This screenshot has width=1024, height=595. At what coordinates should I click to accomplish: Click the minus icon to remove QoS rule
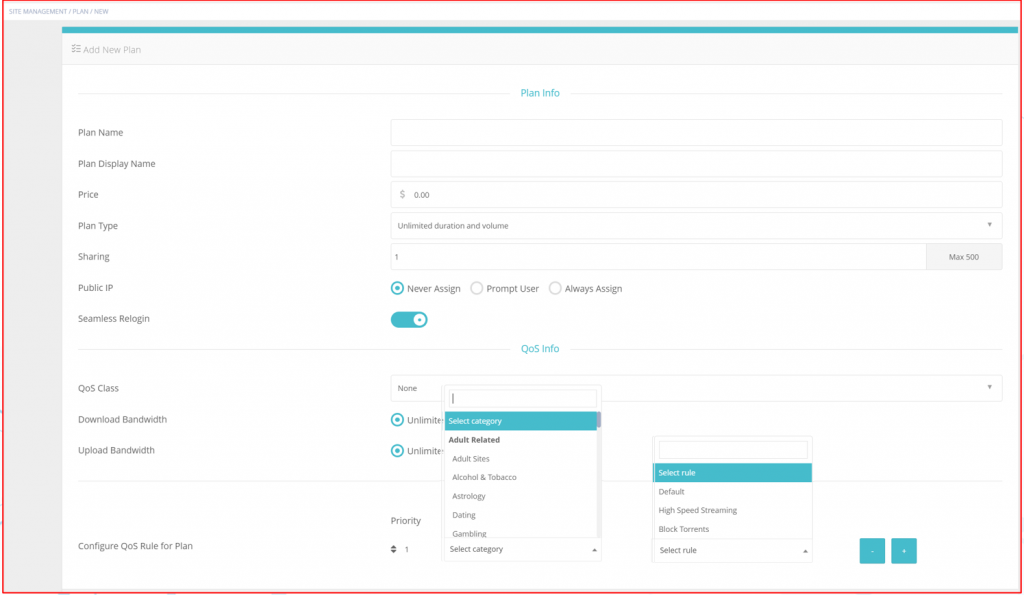tap(871, 550)
